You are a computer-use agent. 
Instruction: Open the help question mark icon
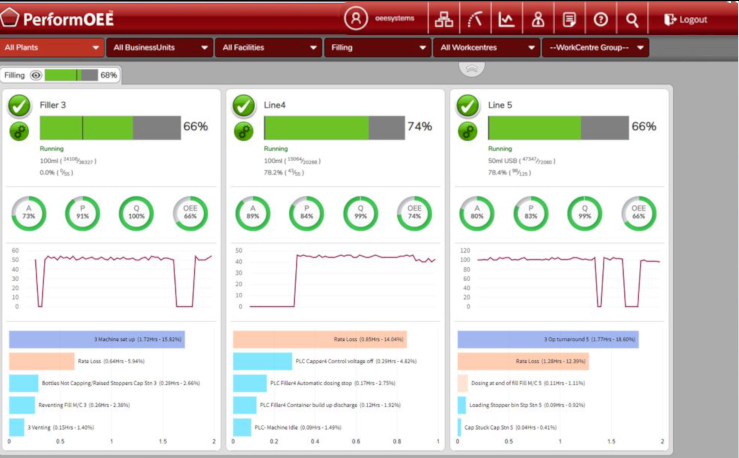point(600,18)
